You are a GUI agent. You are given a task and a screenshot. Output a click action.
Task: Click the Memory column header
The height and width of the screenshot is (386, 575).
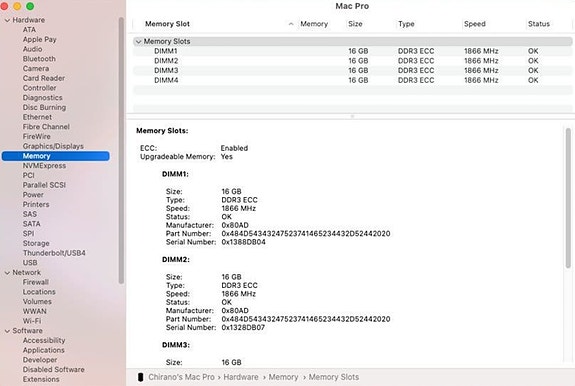click(x=314, y=24)
